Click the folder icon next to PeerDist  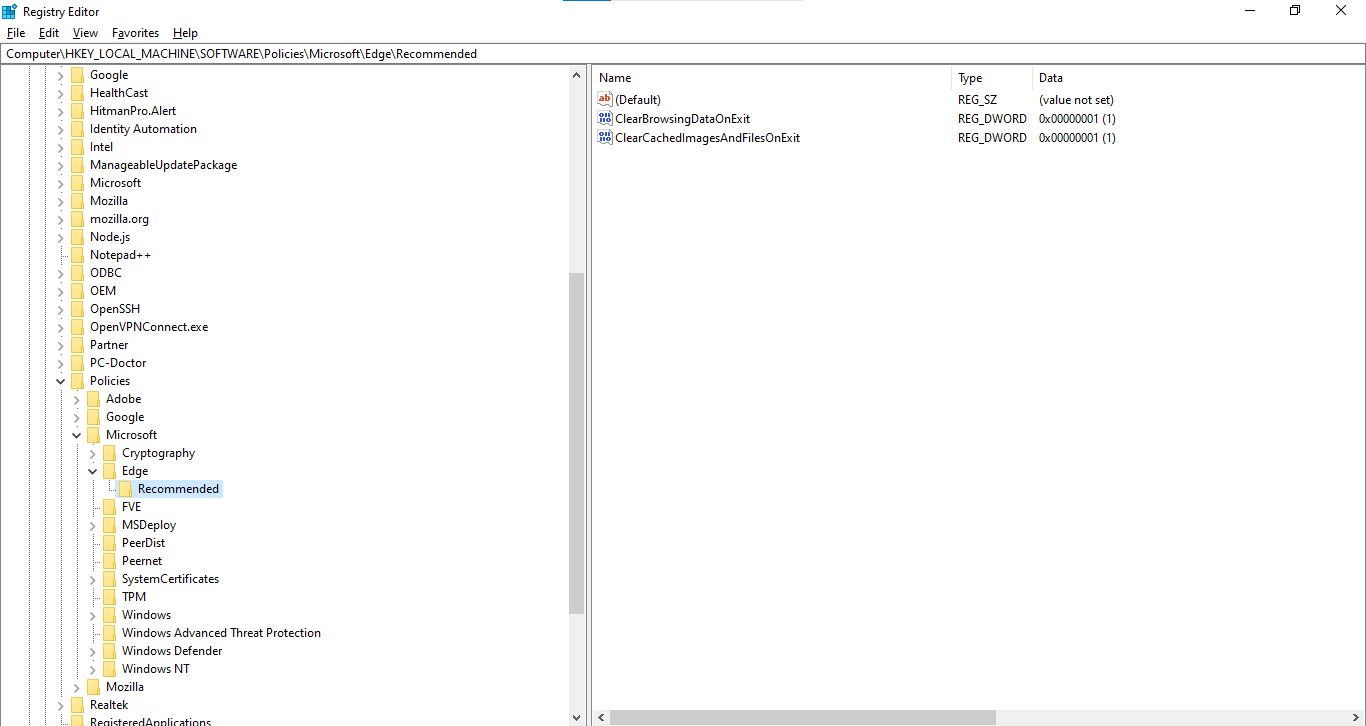[109, 543]
